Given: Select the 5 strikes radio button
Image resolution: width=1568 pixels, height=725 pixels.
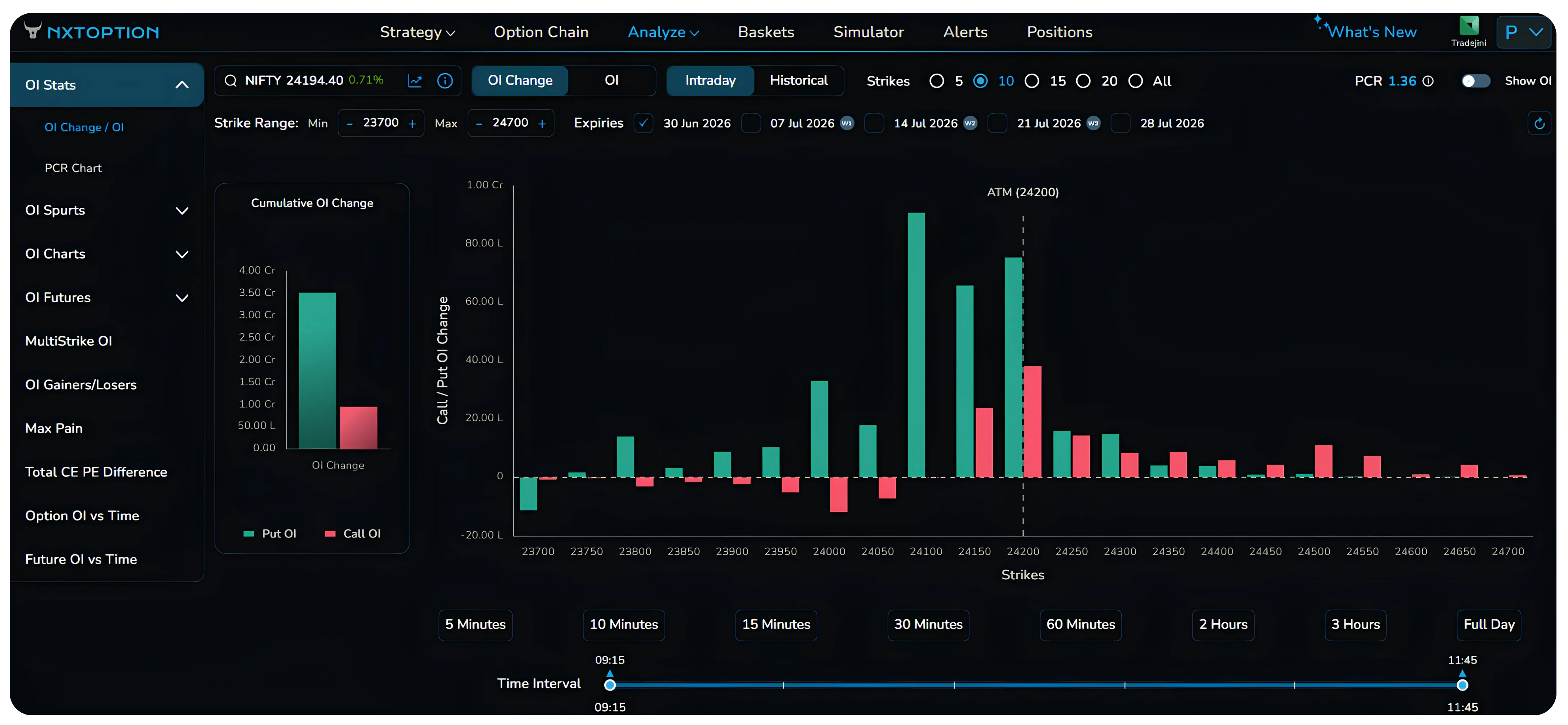Looking at the screenshot, I should (x=937, y=81).
